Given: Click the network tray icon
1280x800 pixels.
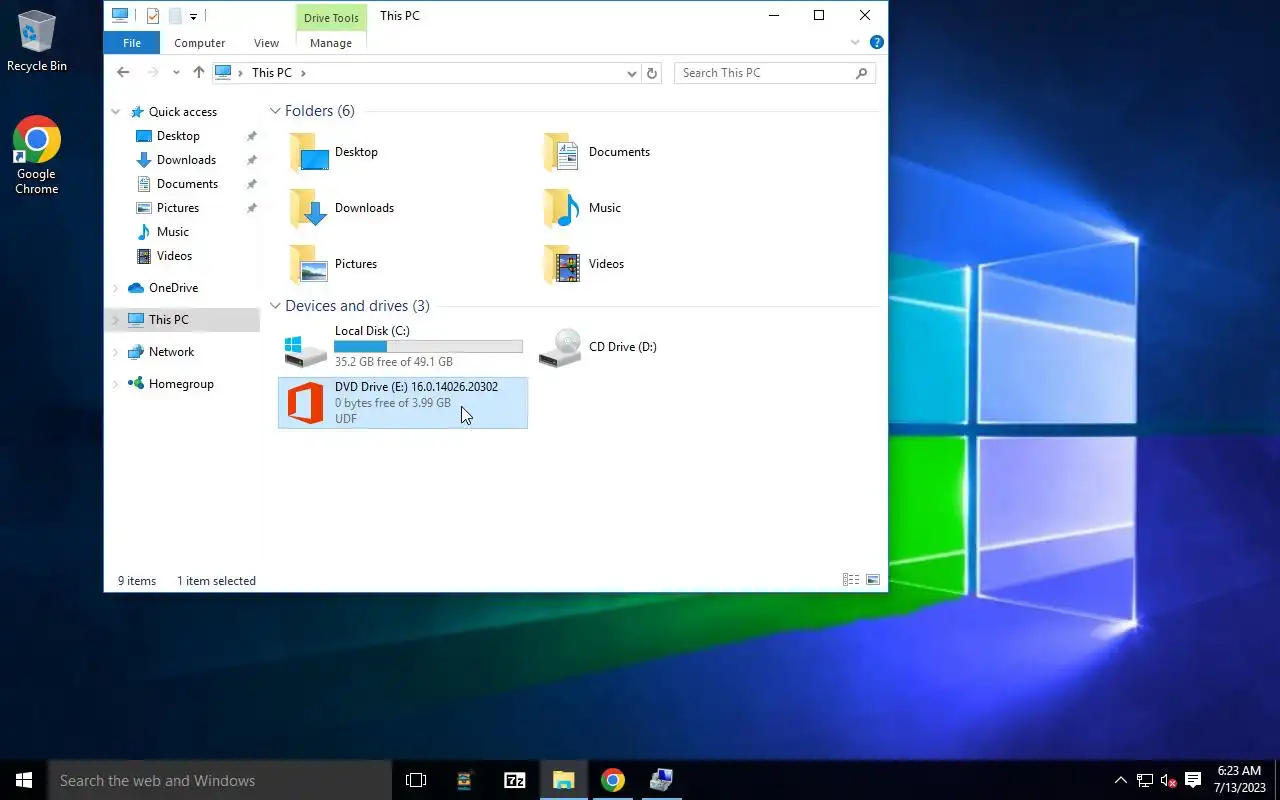Looking at the screenshot, I should tap(1145, 780).
